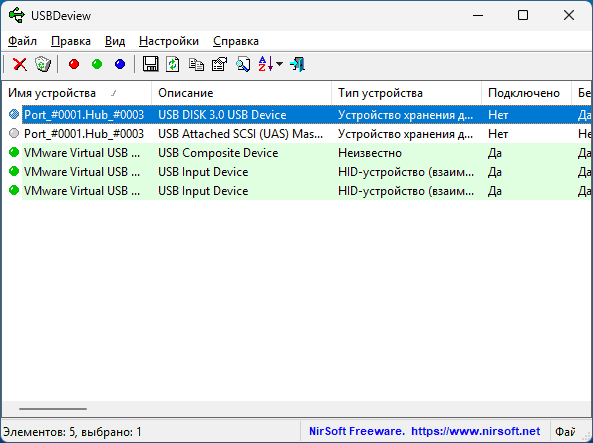This screenshot has height=443, width=593.
Task: Close the USBDeview window
Action: click(568, 16)
